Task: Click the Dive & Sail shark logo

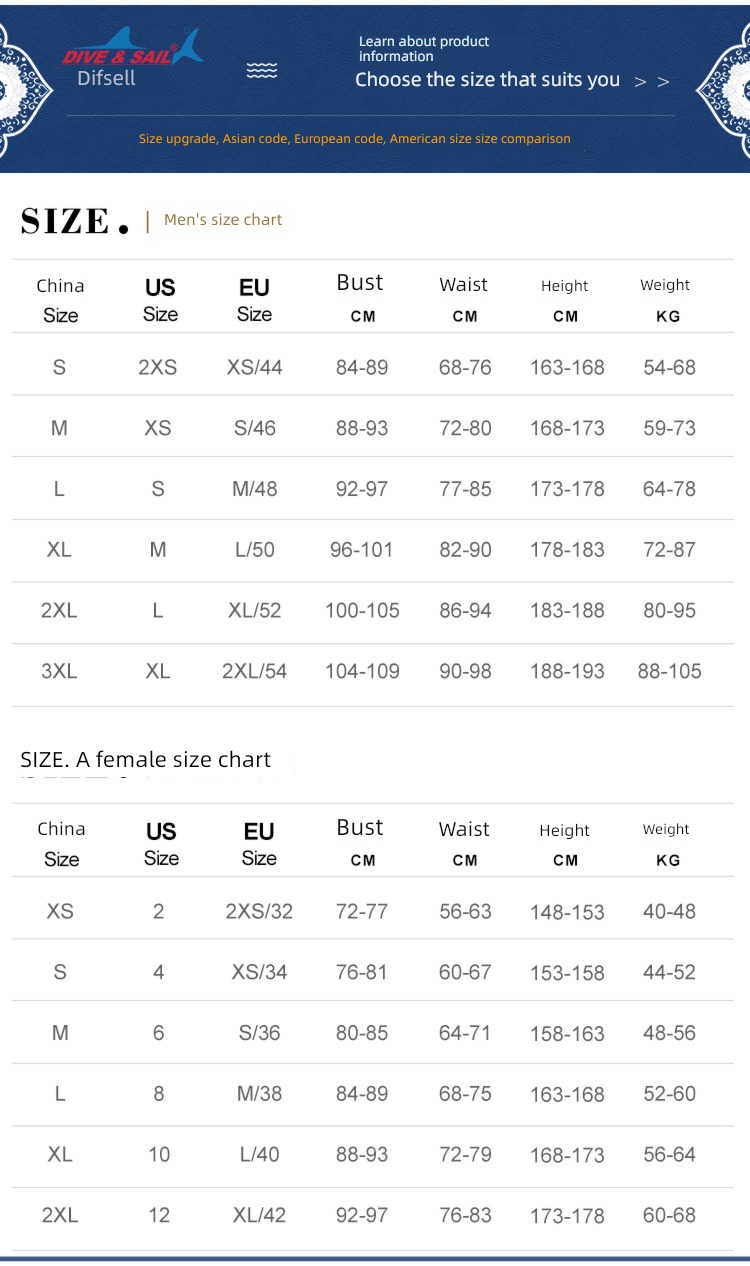Action: point(133,48)
